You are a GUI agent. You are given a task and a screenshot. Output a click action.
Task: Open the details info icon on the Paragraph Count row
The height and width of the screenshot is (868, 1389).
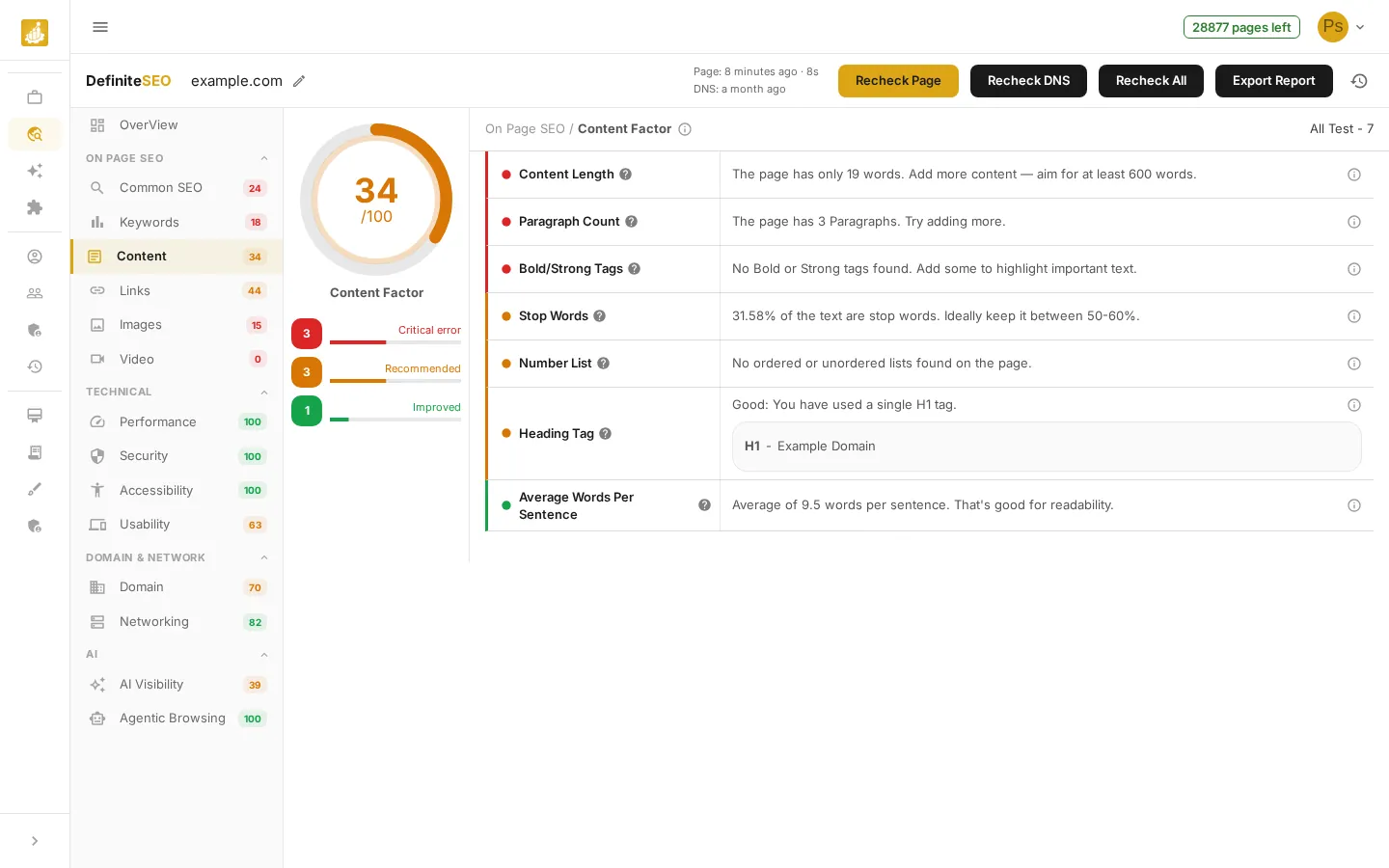[x=1354, y=222]
